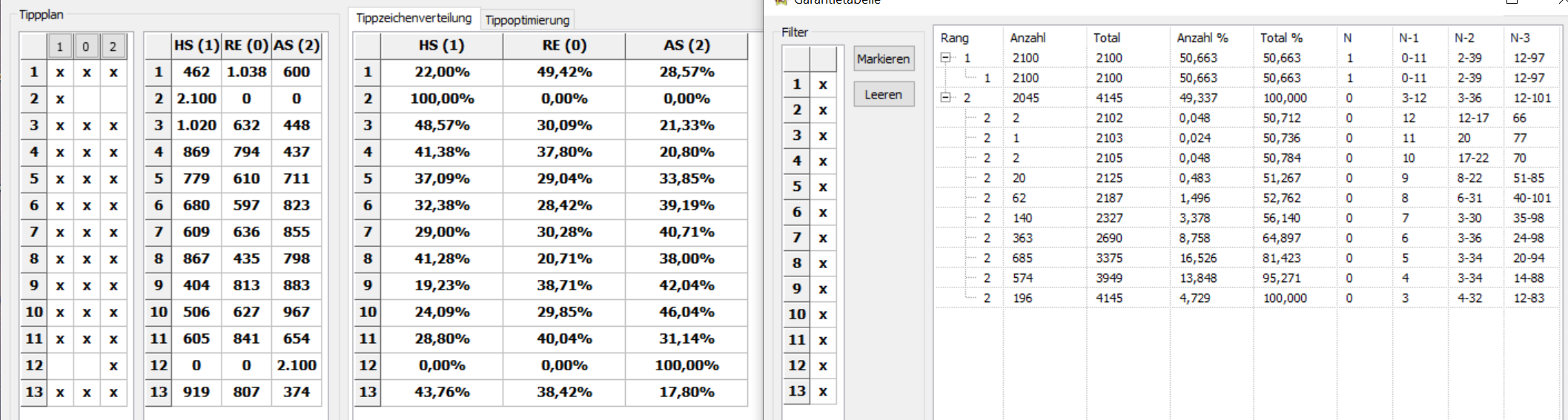Toggle column header 0 in Tippplan
1568x420 pixels.
(x=86, y=47)
